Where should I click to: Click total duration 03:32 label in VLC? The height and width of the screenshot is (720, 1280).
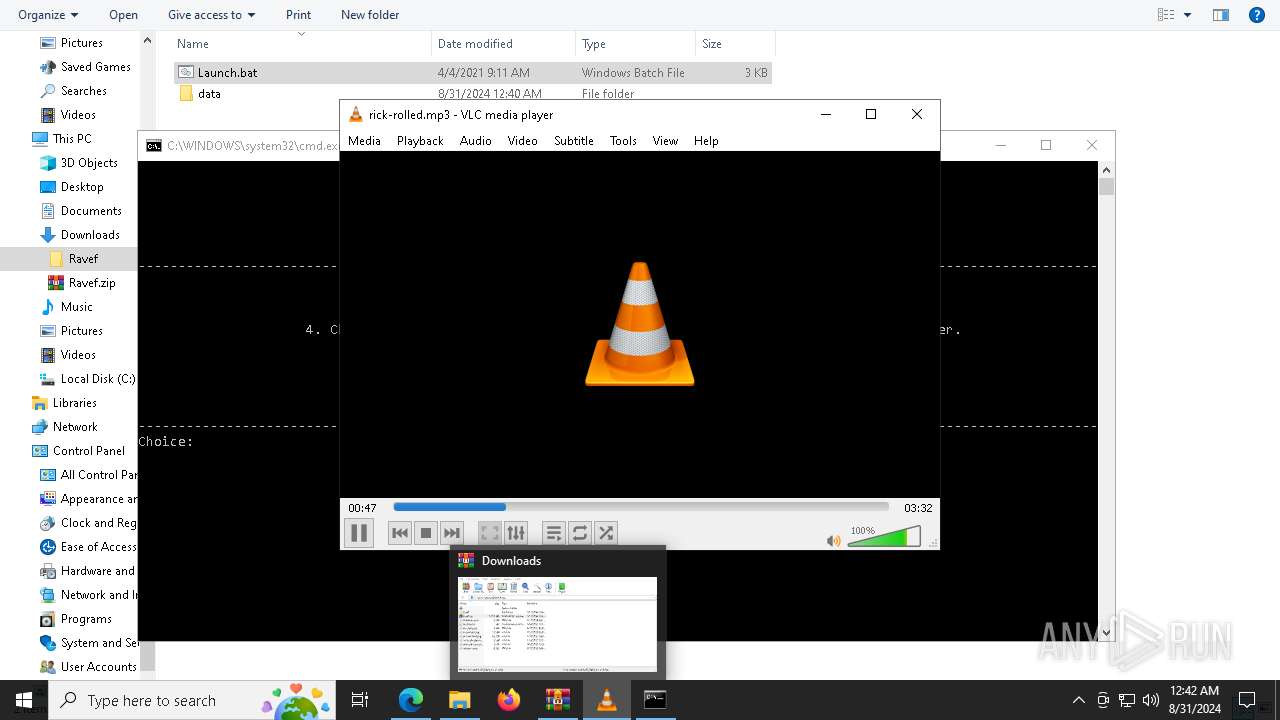tap(918, 508)
